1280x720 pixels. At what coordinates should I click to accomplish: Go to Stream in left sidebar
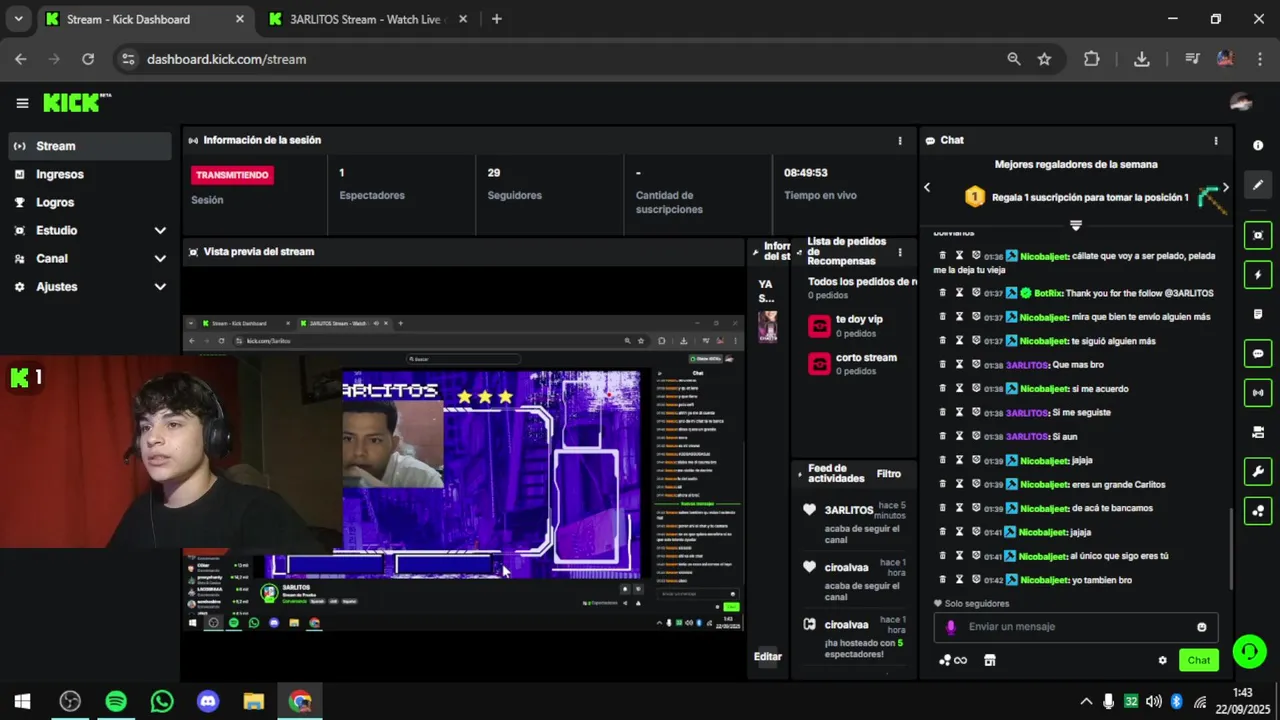click(90, 146)
